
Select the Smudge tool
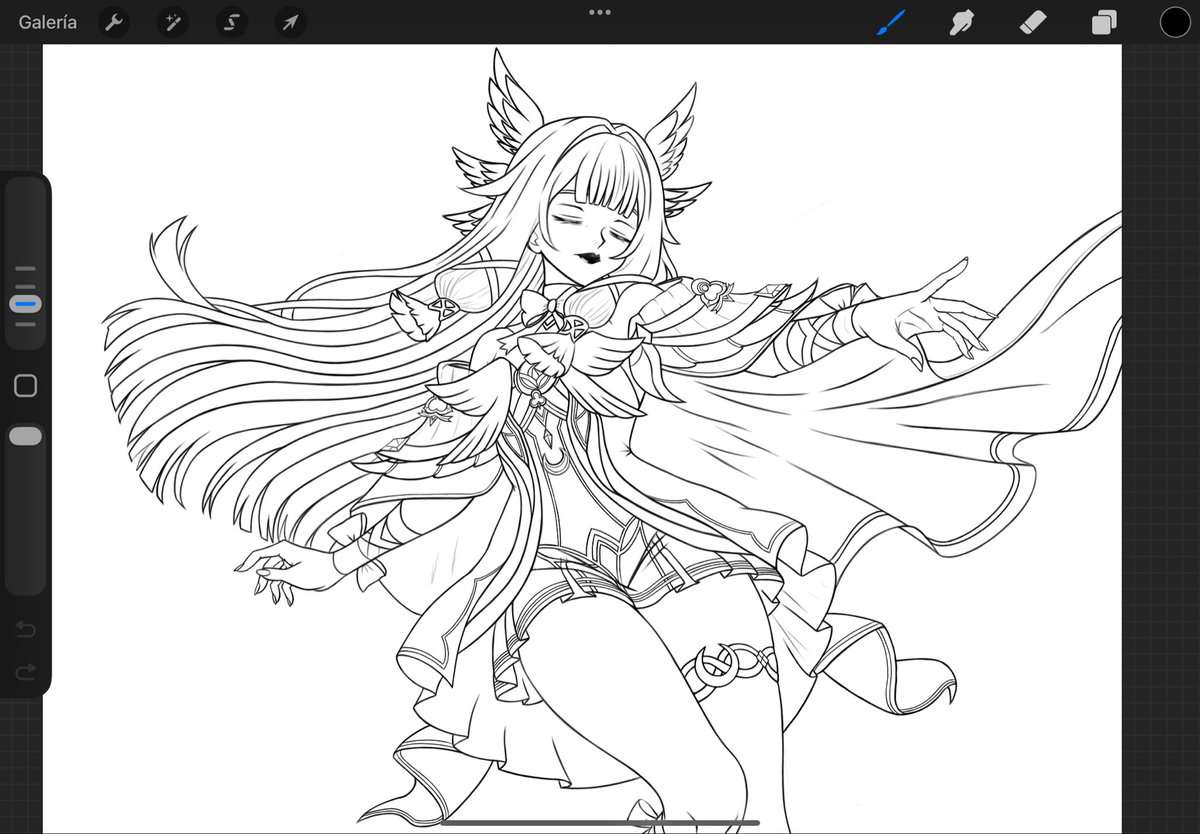coord(961,22)
